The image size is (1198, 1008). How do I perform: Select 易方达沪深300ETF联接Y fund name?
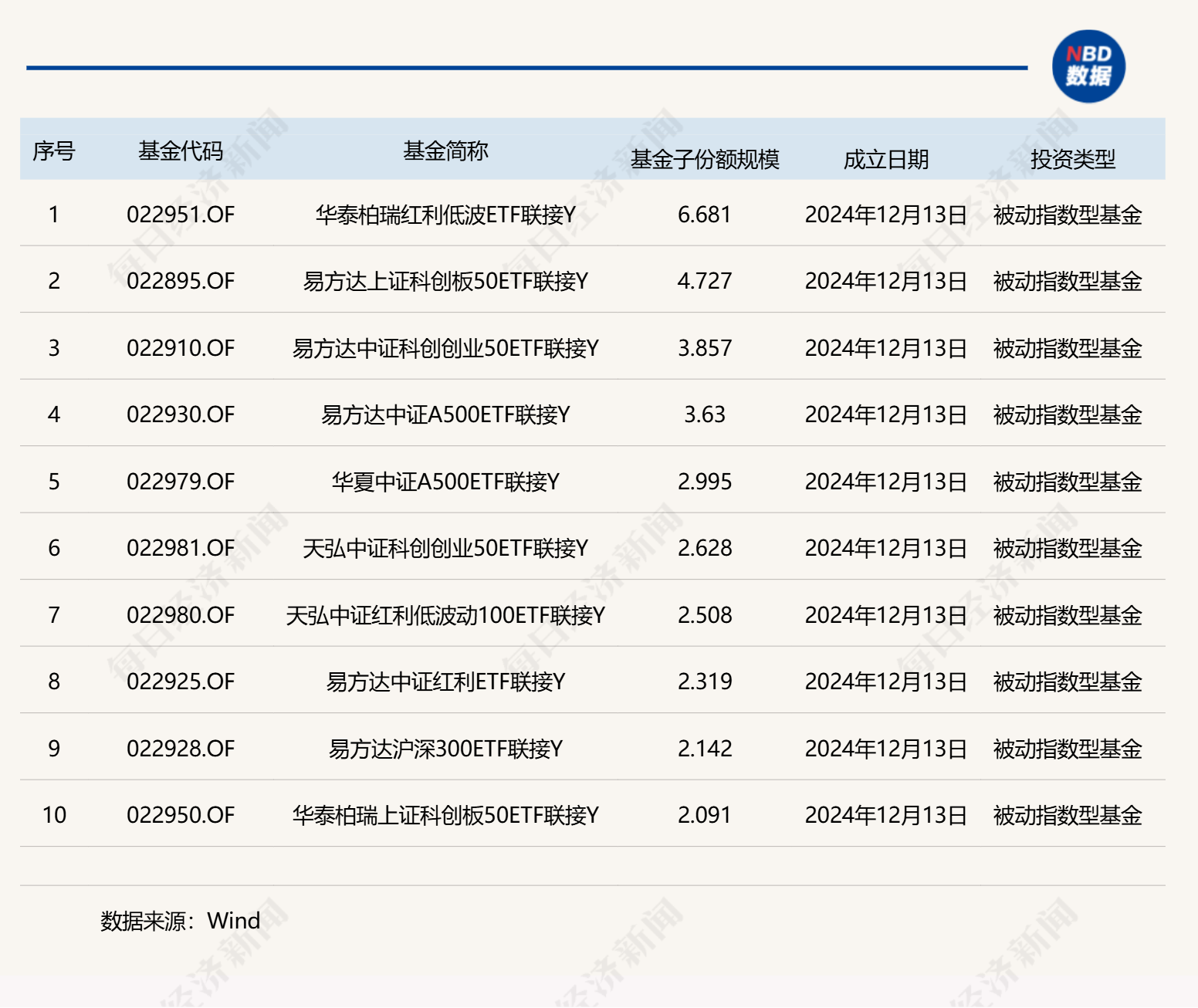pyautogui.click(x=445, y=749)
